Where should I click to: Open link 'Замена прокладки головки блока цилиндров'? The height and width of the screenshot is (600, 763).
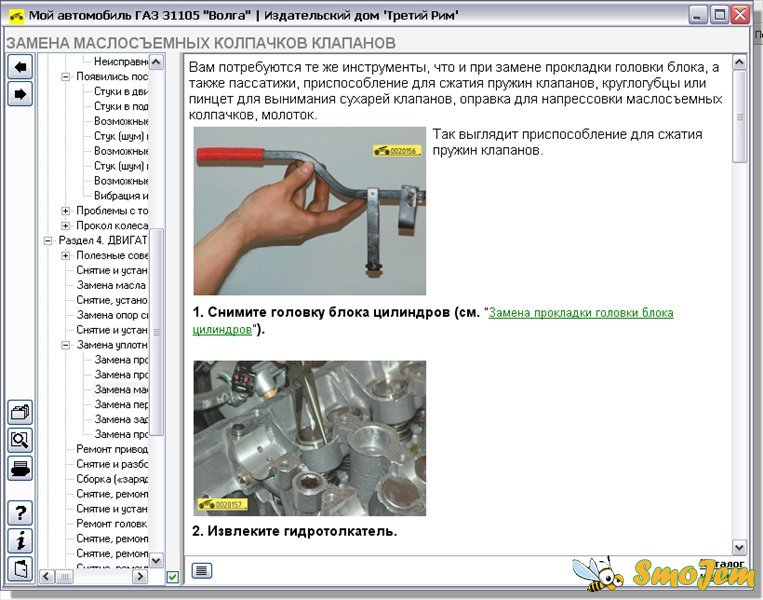(581, 313)
